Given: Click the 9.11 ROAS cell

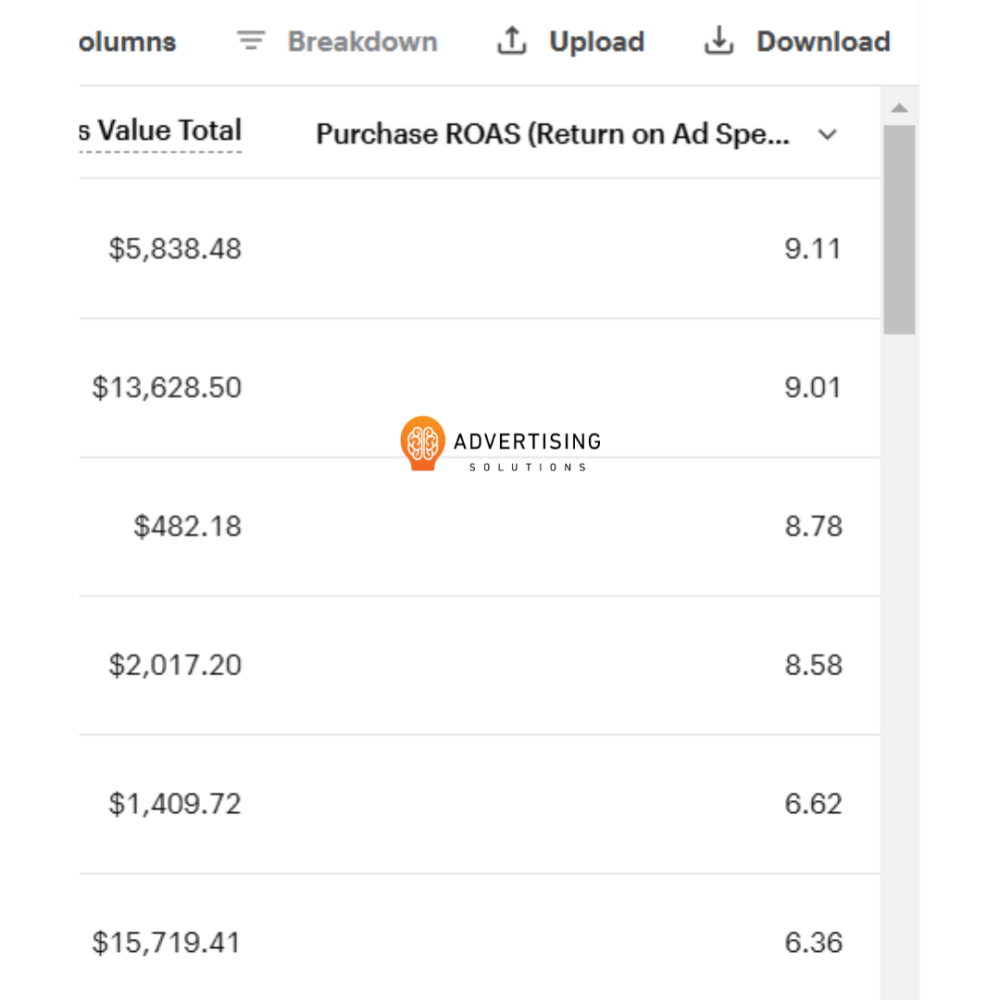Looking at the screenshot, I should tap(813, 249).
